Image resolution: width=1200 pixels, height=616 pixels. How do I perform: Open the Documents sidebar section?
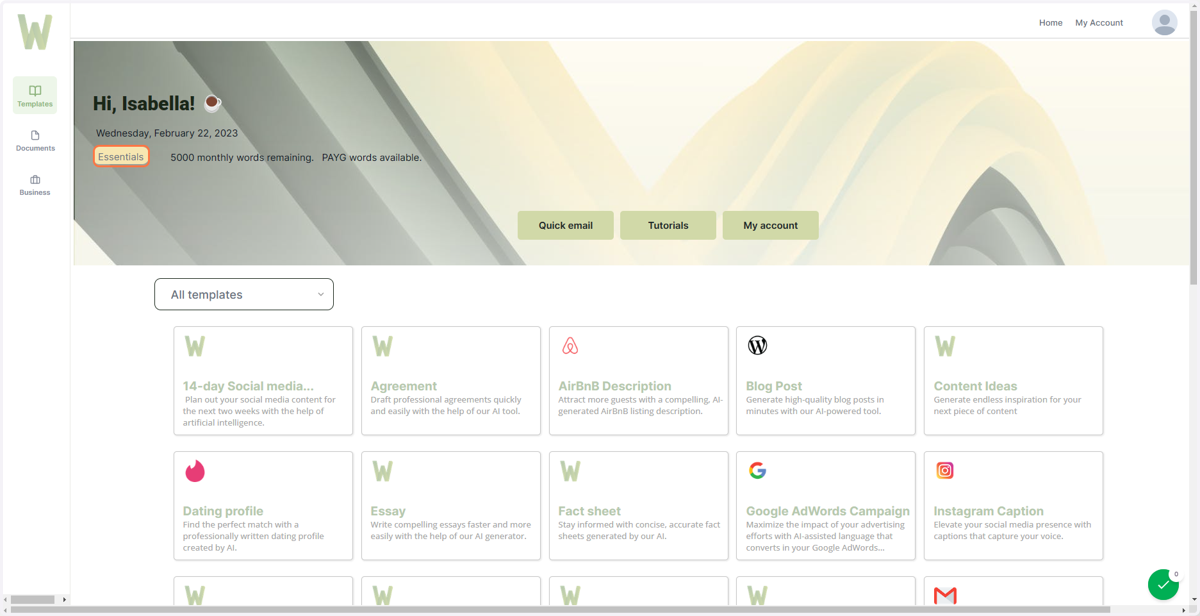tap(35, 140)
